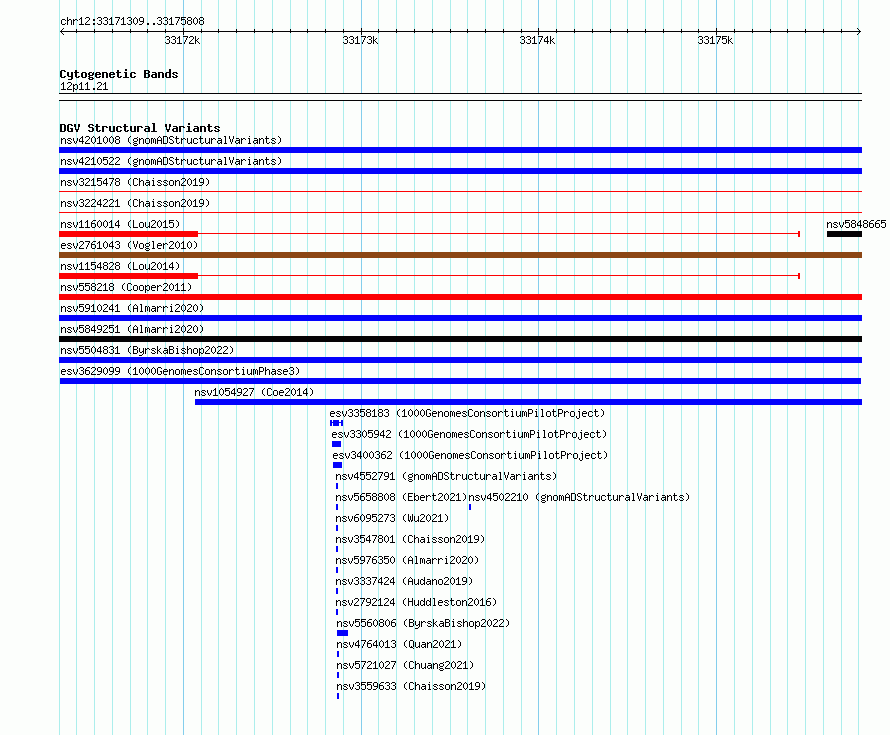The height and width of the screenshot is (735, 890).
Task: Select the small blue esv3358183 glyph
Action: tap(337, 423)
